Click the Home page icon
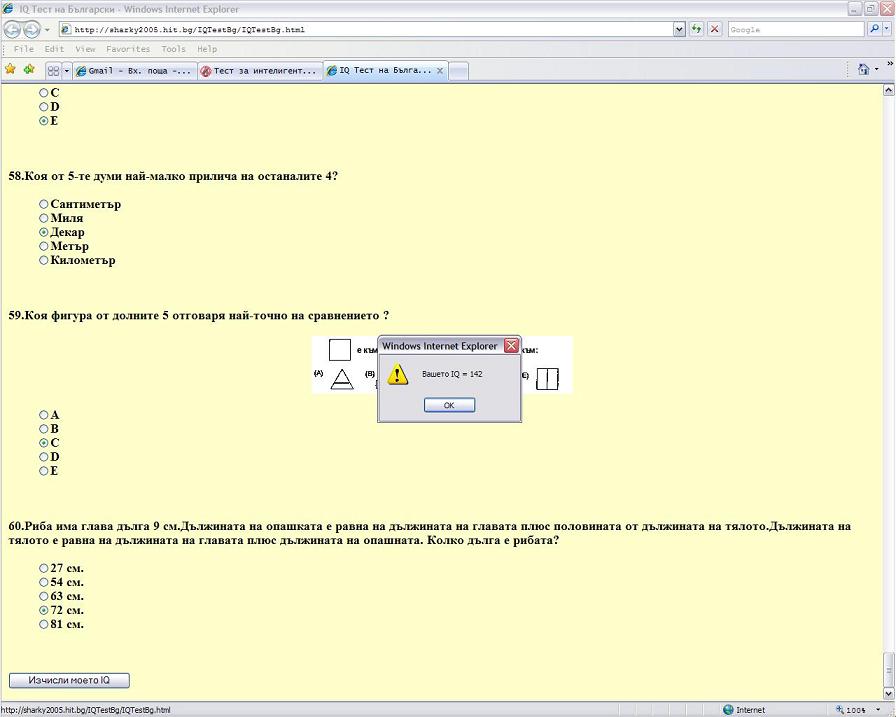 pos(863,69)
